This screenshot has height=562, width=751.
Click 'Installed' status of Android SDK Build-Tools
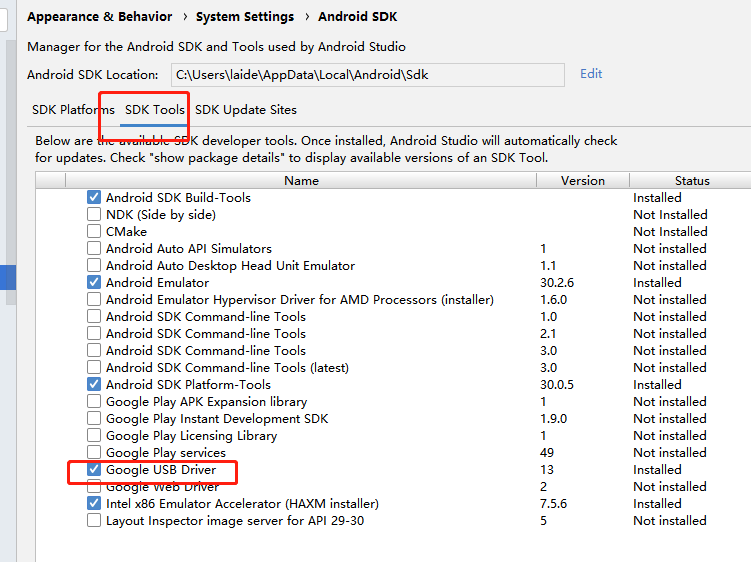[x=657, y=197]
